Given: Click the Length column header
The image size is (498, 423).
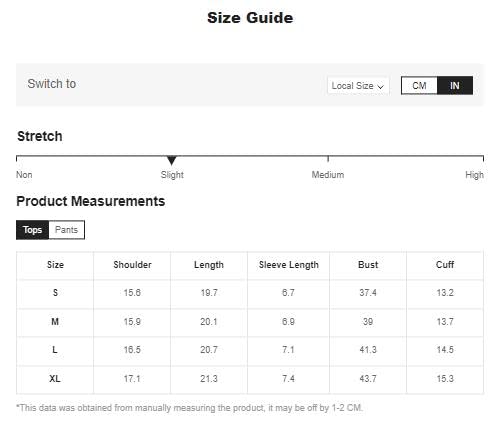Looking at the screenshot, I should pyautogui.click(x=209, y=265).
